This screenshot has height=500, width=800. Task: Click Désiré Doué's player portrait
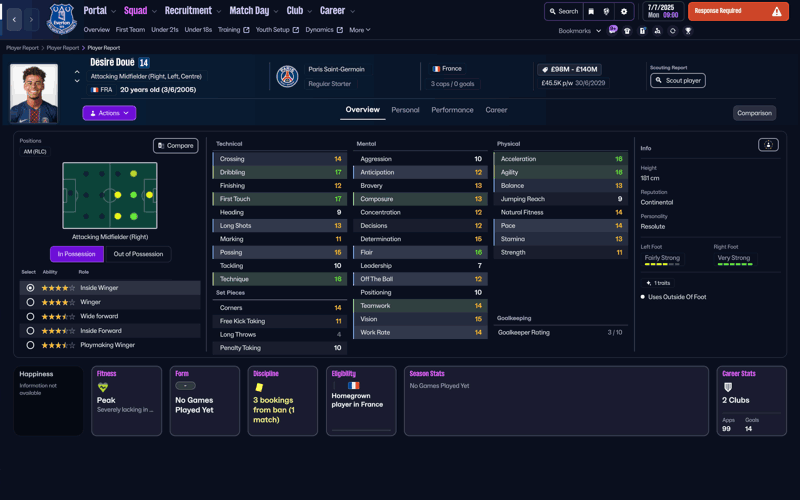33,93
